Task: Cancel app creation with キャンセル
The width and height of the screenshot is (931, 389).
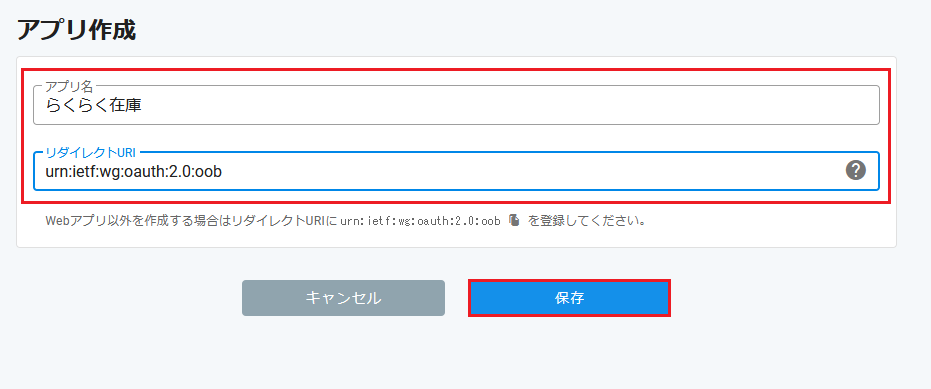Action: point(343,298)
